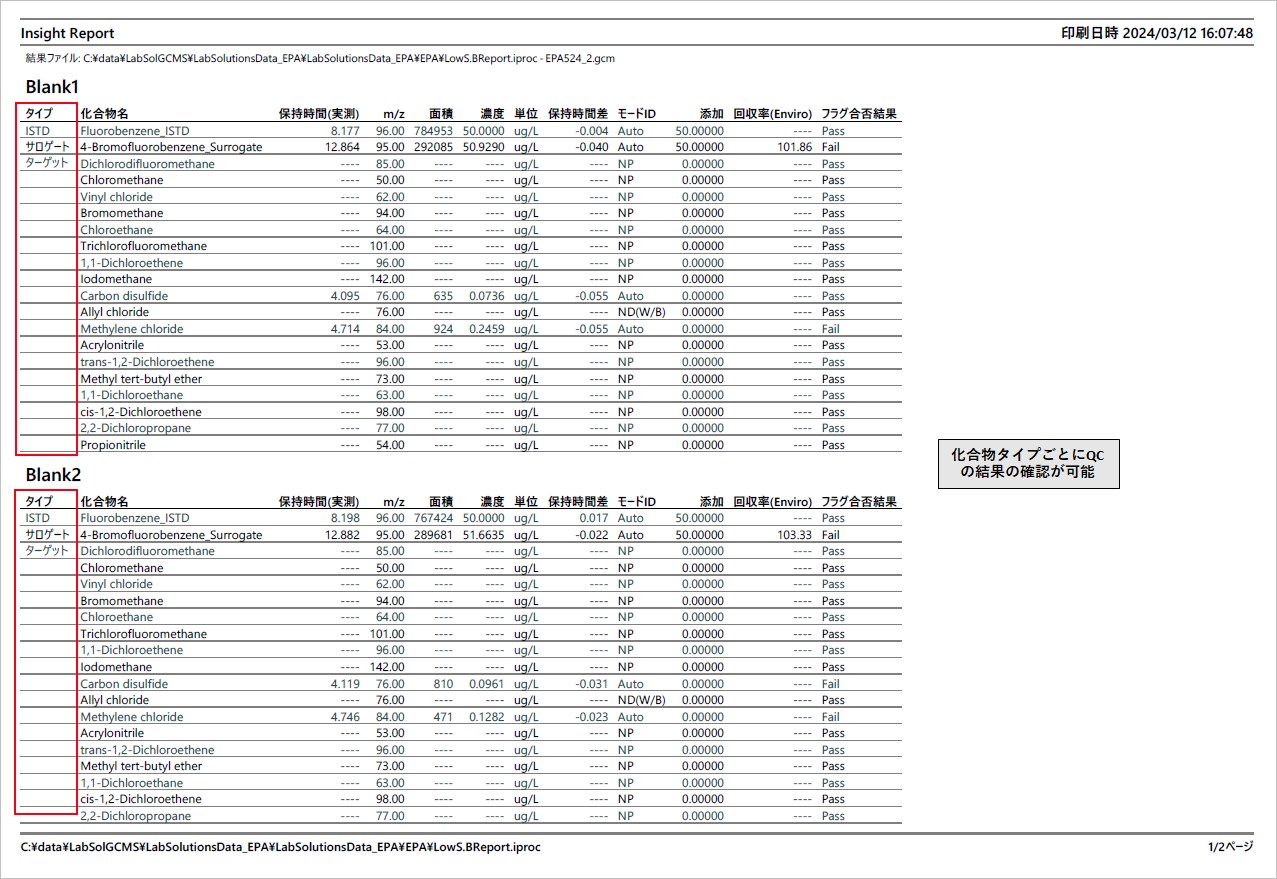Click the Insight Report title
The height and width of the screenshot is (879, 1277).
[67, 34]
